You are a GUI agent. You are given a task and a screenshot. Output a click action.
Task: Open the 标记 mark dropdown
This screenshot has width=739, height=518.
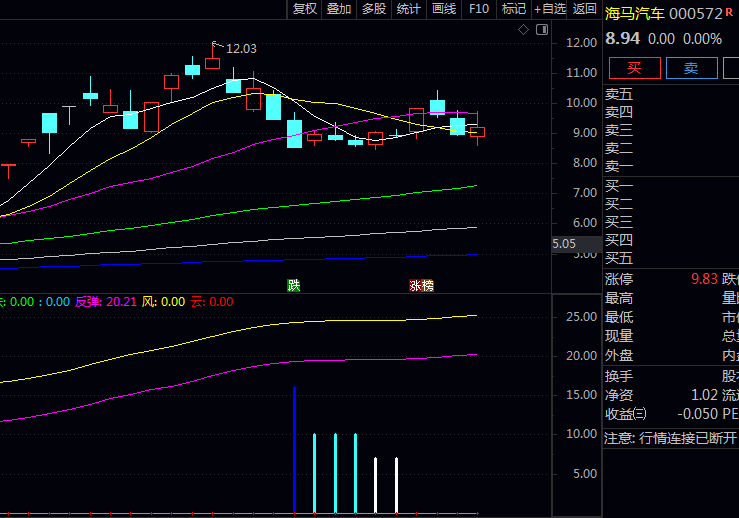(513, 9)
